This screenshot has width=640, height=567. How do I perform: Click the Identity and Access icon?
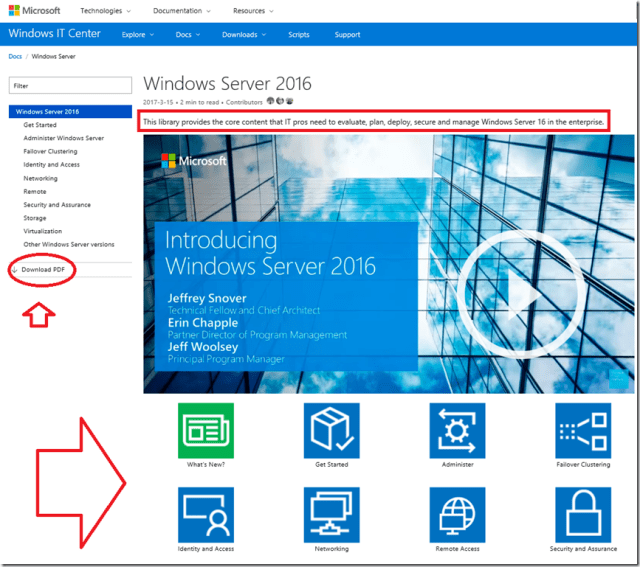pos(205,514)
